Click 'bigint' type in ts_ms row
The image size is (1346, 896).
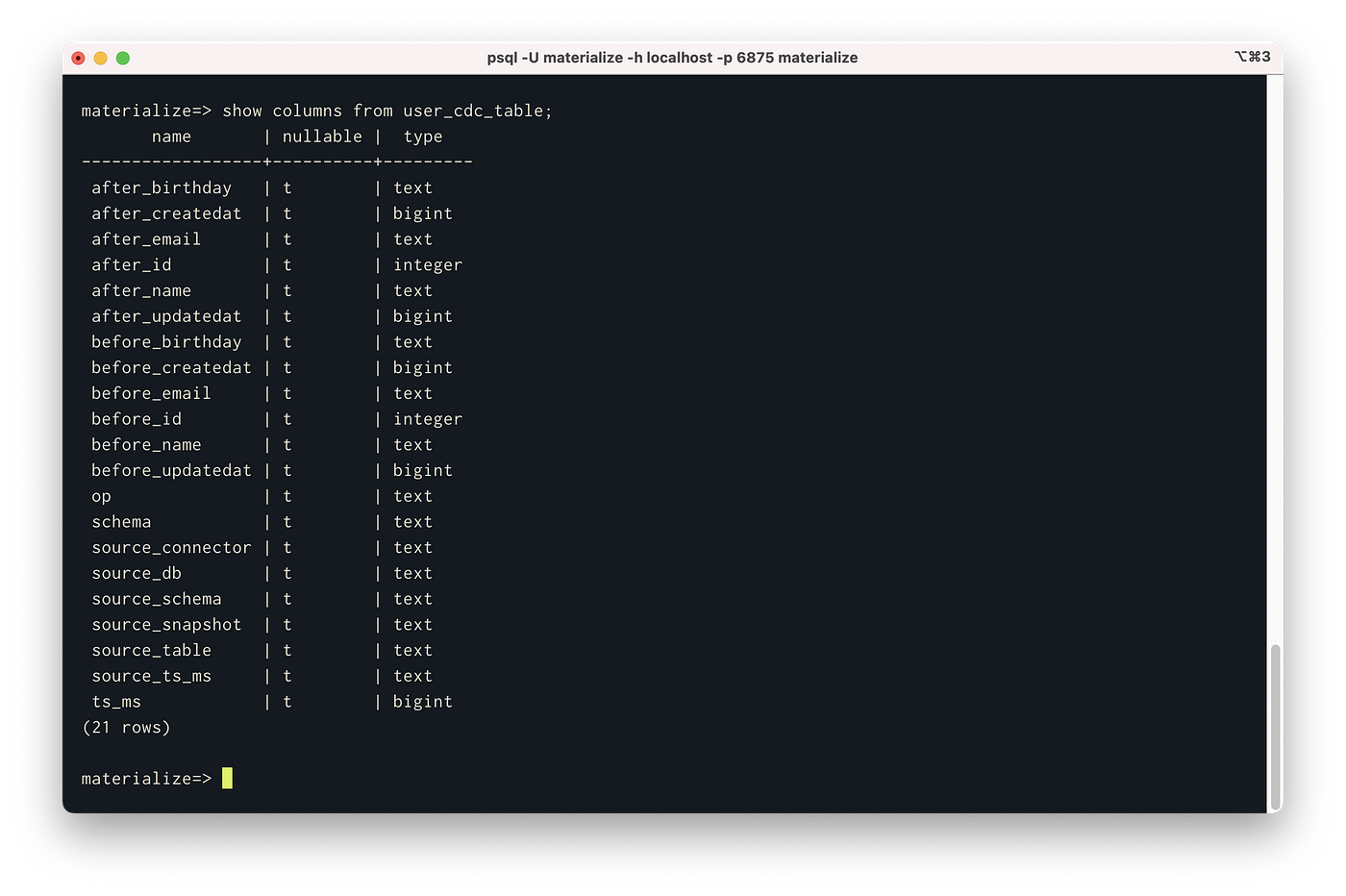tap(423, 702)
